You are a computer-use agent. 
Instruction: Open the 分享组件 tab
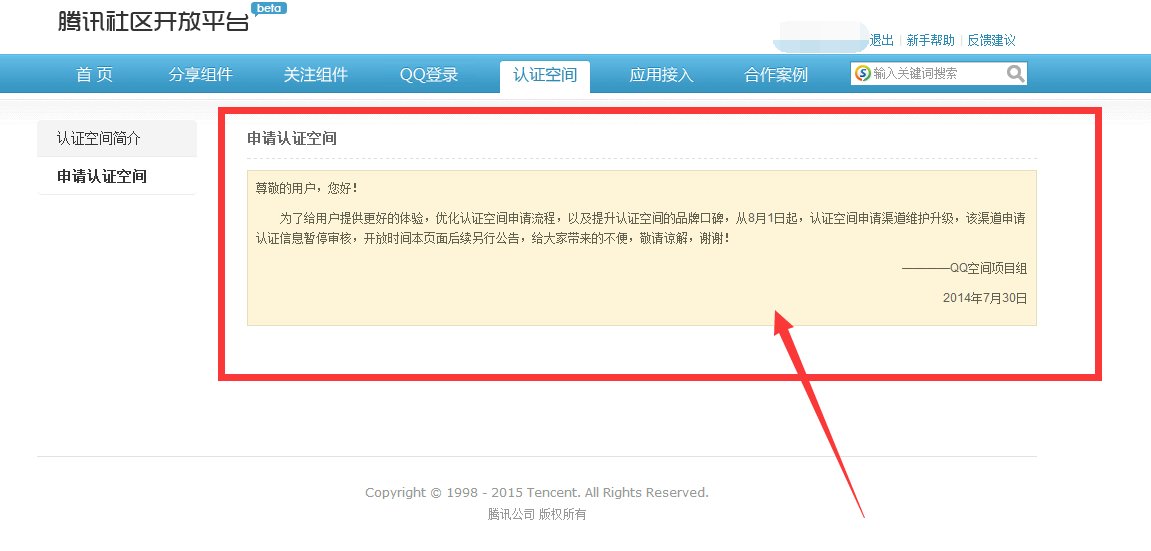coord(200,74)
